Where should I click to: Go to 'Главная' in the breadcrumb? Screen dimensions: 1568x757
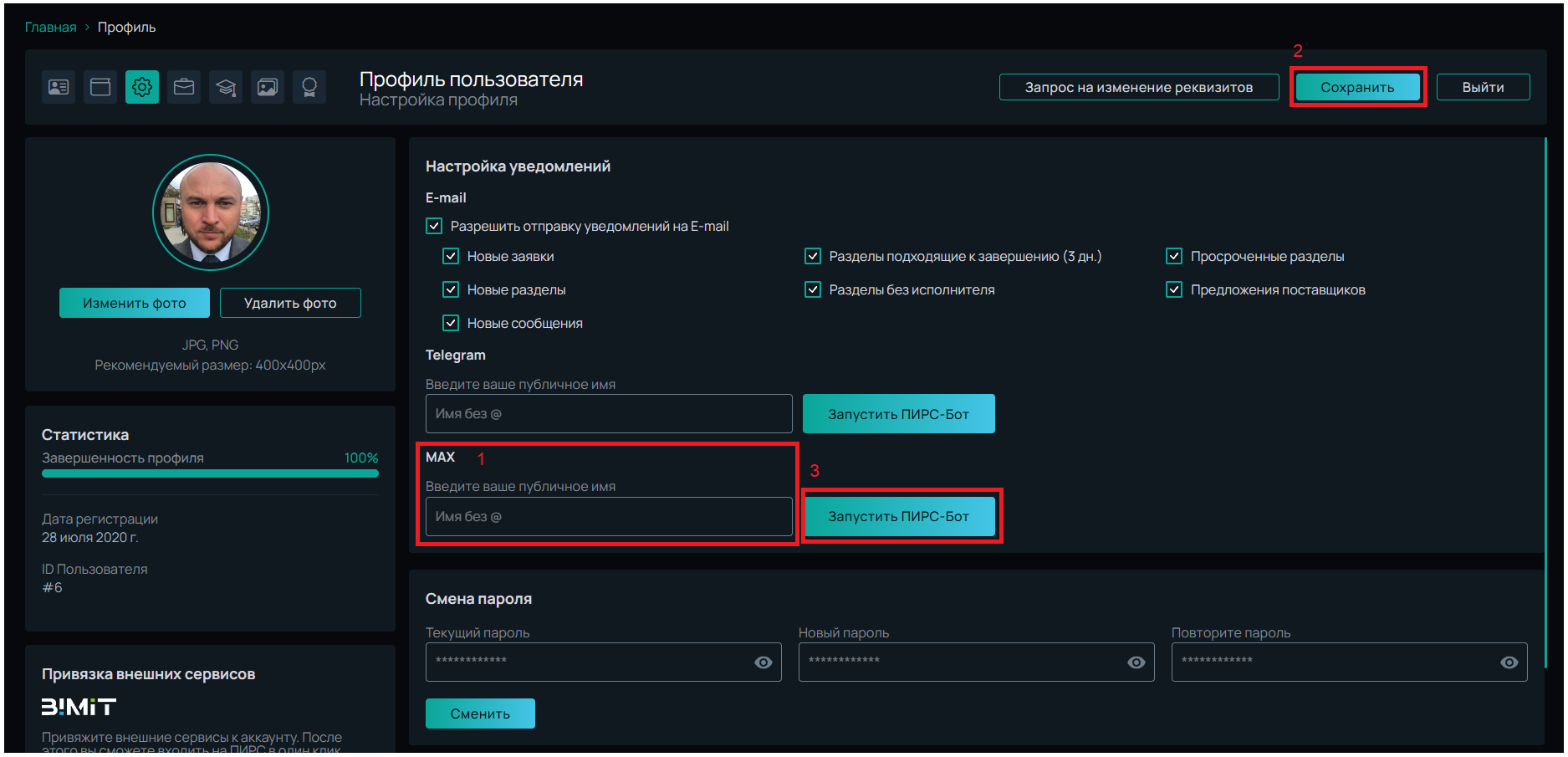click(50, 27)
